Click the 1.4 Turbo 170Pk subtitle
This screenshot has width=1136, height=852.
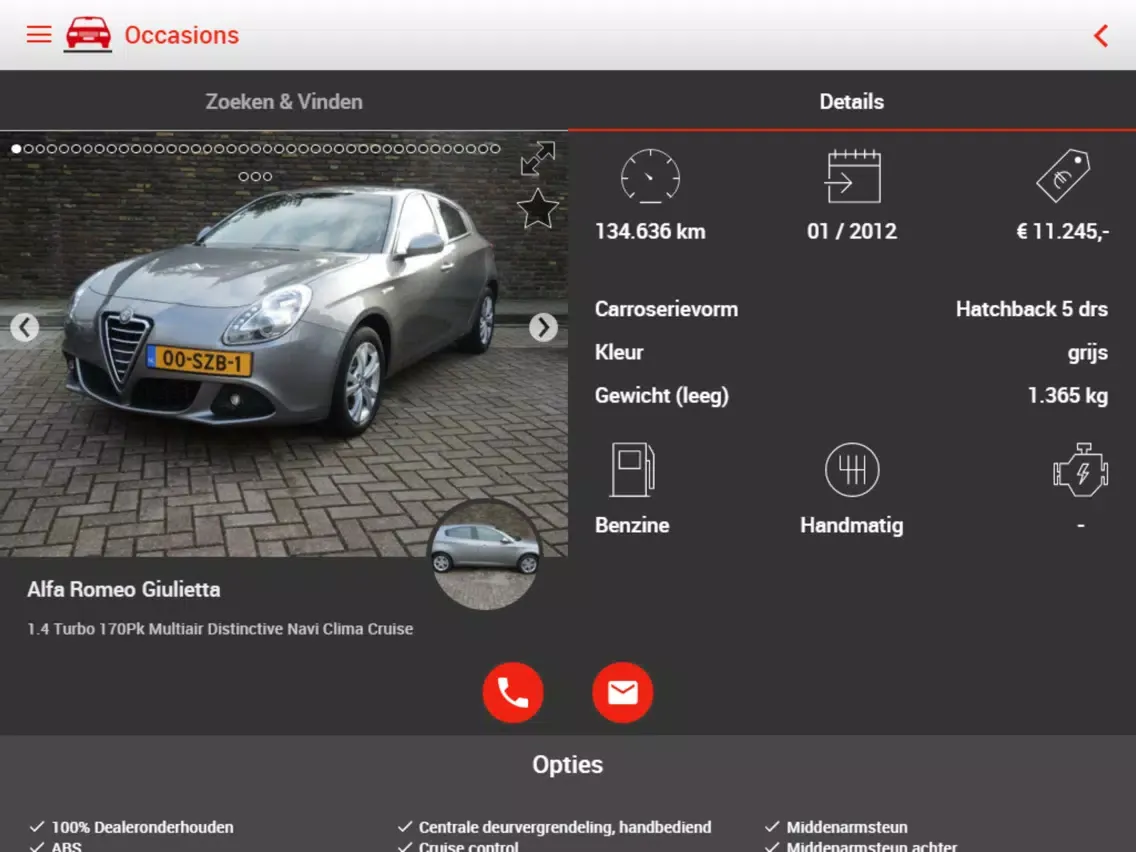click(x=220, y=629)
